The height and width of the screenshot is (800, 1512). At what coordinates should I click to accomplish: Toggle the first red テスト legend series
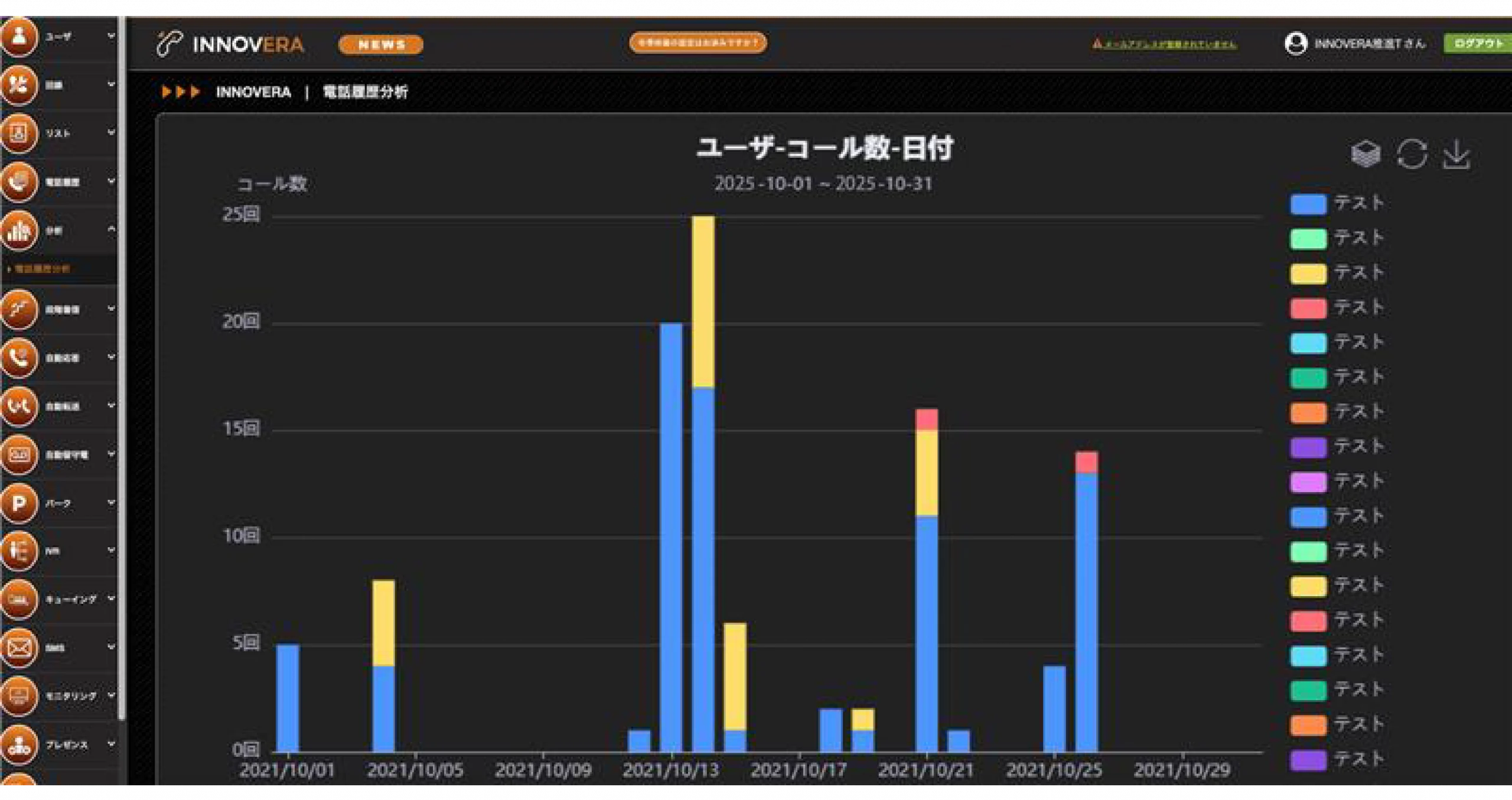(x=1308, y=308)
